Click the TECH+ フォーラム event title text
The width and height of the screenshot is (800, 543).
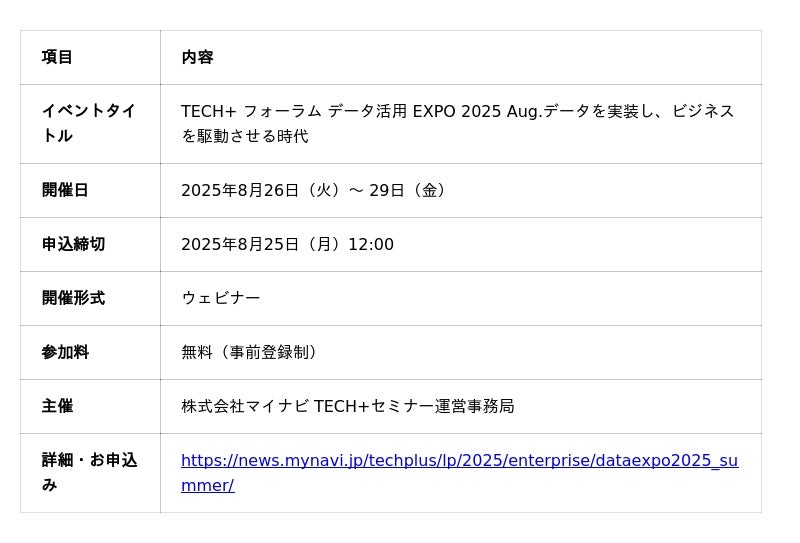[x=458, y=124]
